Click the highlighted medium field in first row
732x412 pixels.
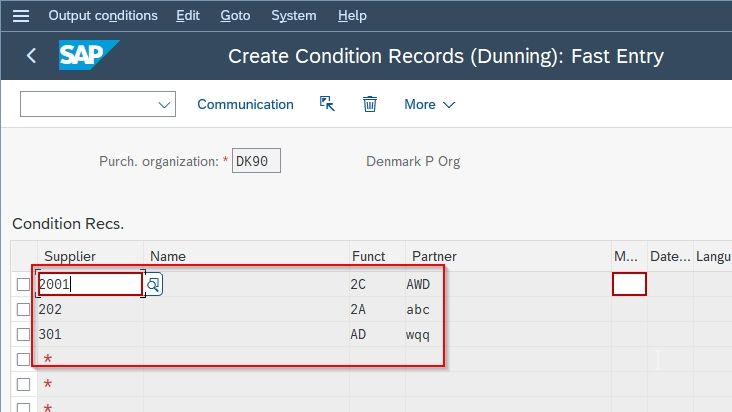629,284
